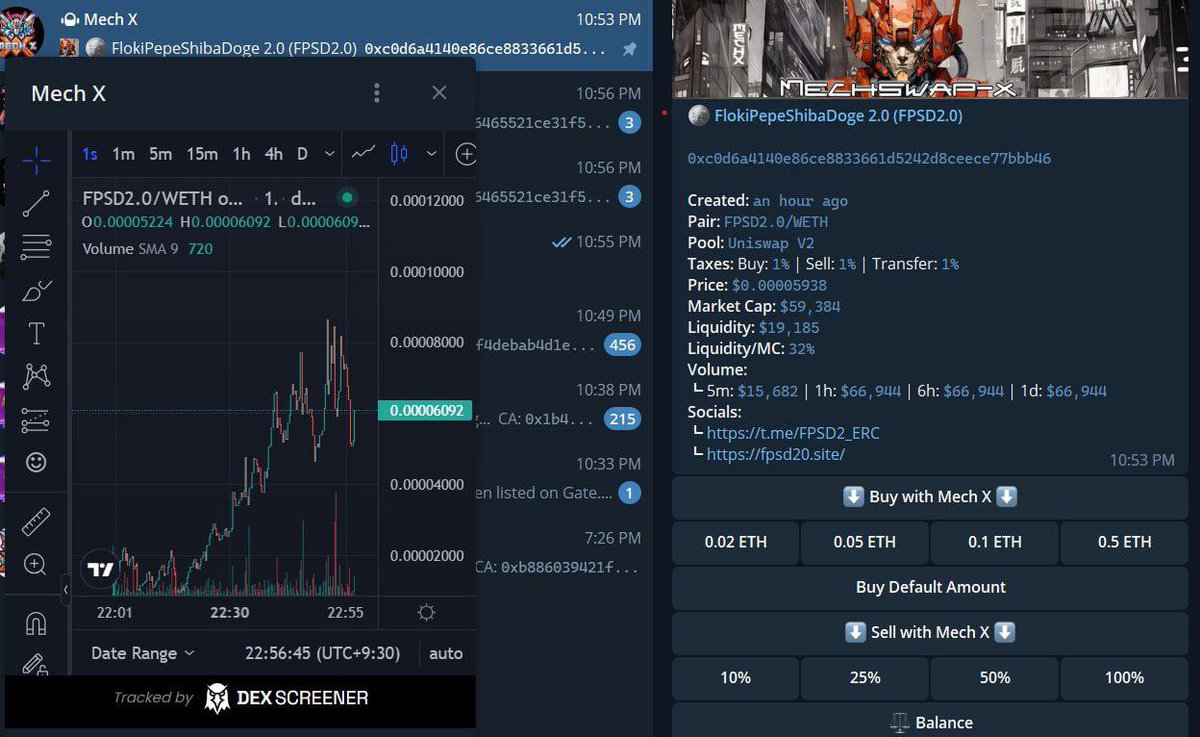Close the Mech X chart panel
The image size is (1200, 737).
(439, 93)
